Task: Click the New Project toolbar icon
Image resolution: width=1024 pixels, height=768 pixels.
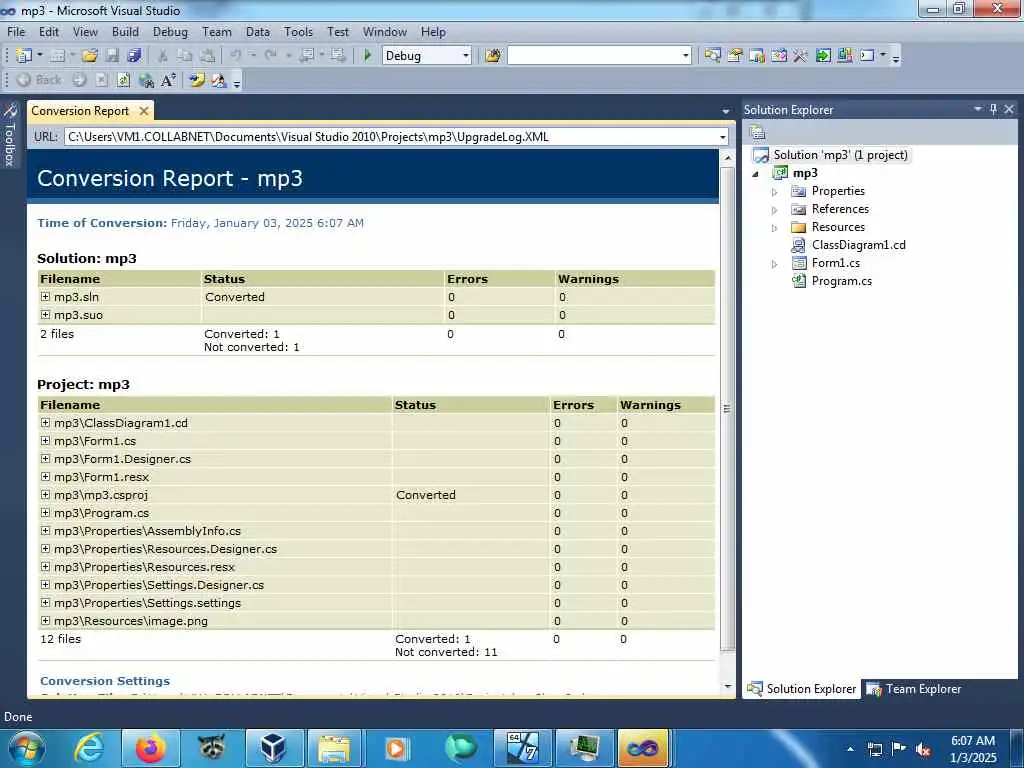Action: click(x=24, y=56)
